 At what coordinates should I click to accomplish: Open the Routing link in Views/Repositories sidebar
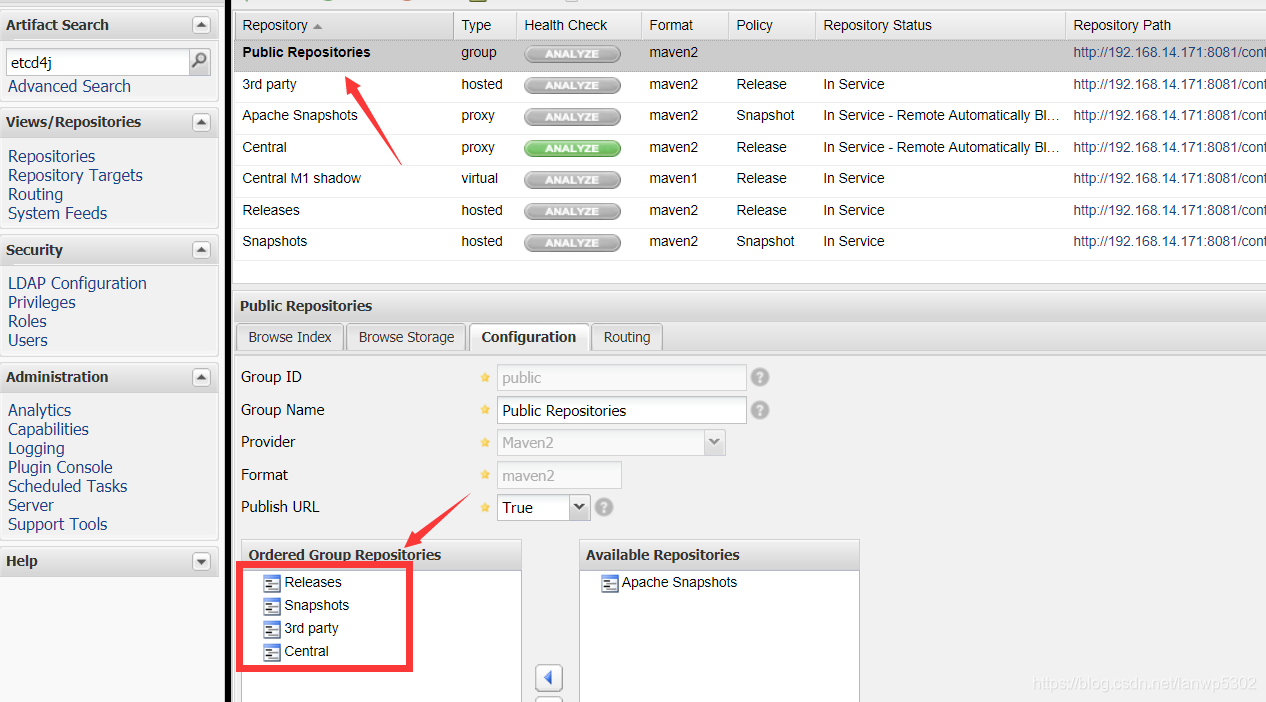tap(35, 194)
